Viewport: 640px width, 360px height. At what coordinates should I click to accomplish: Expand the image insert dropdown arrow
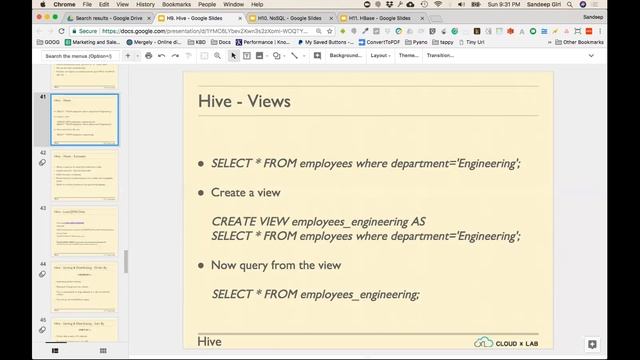(267, 56)
